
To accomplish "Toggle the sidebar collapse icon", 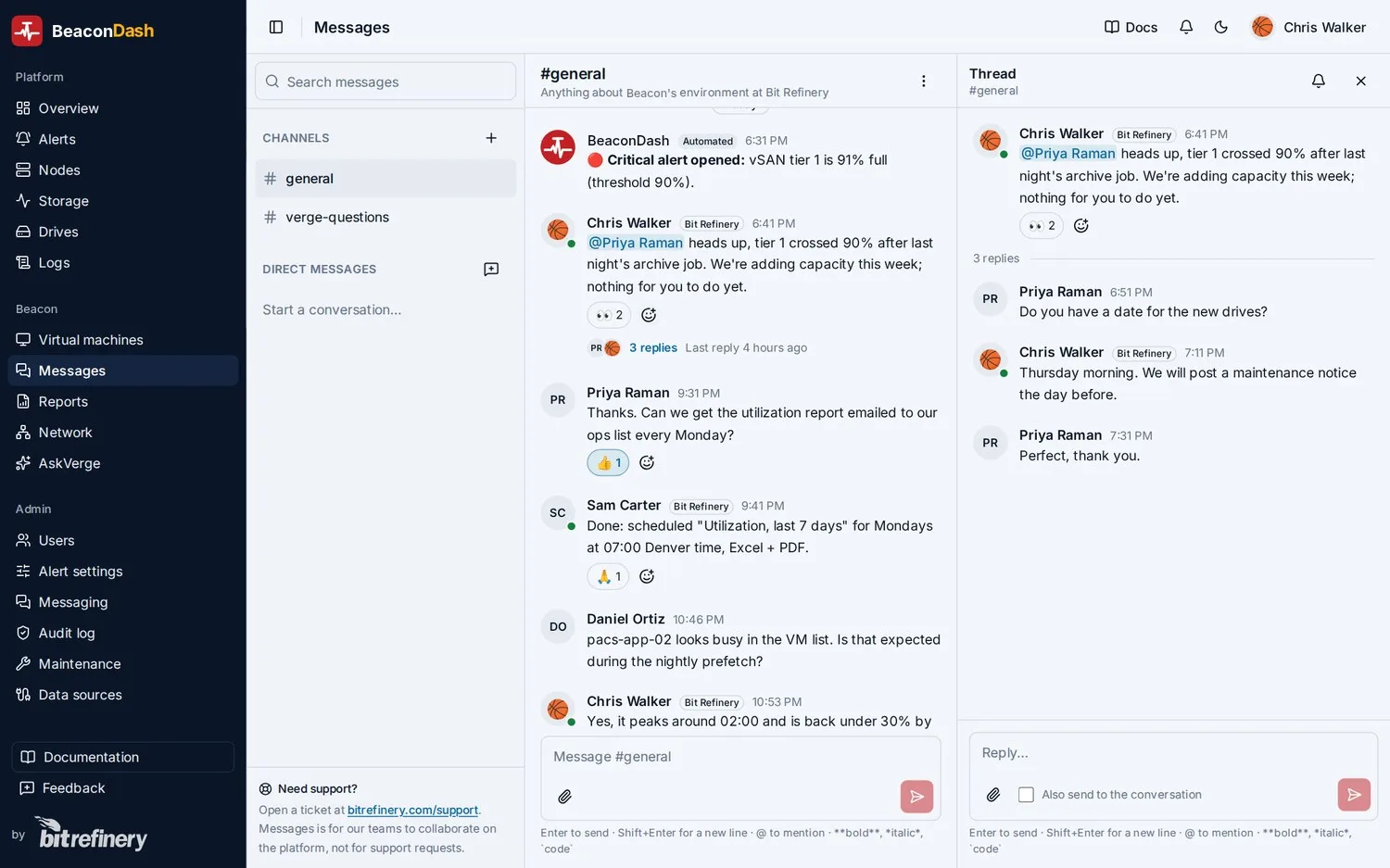I will [276, 27].
